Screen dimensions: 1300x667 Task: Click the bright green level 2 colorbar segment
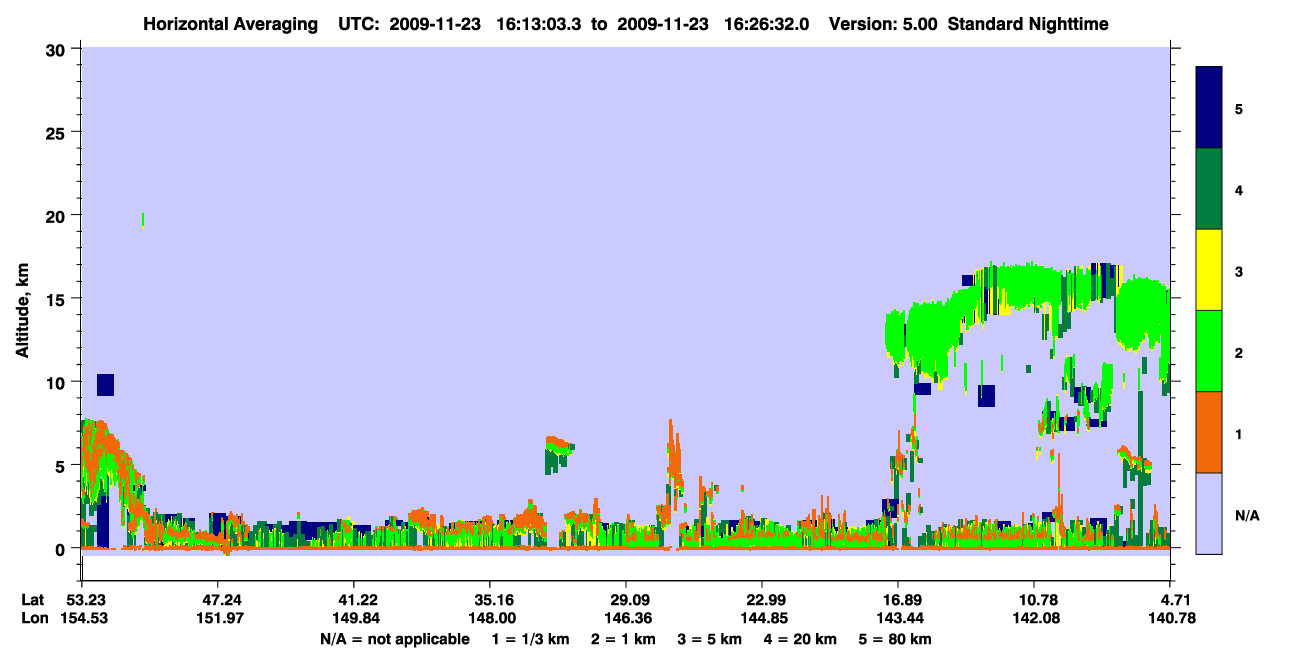pyautogui.click(x=1209, y=351)
